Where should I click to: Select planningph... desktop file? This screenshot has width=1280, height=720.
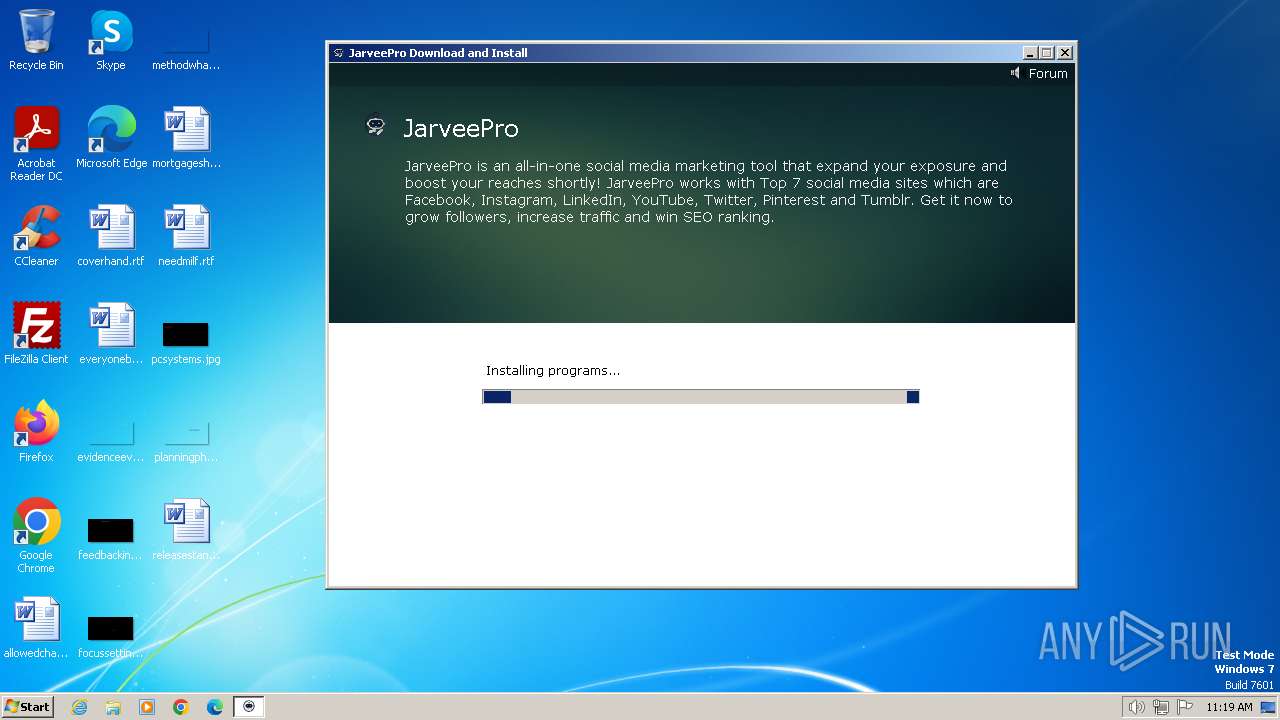186,440
